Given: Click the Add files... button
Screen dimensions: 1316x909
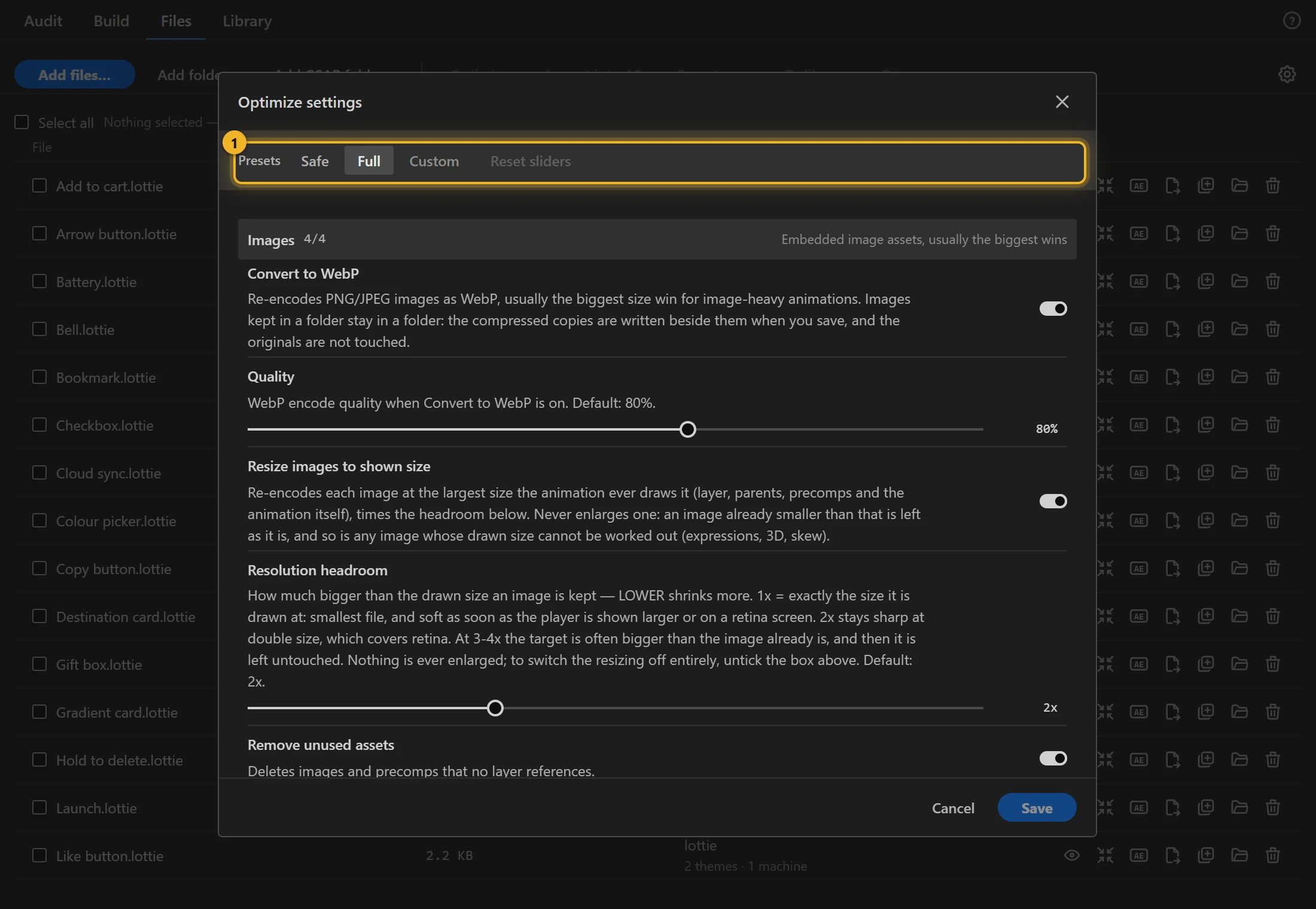Looking at the screenshot, I should (74, 75).
